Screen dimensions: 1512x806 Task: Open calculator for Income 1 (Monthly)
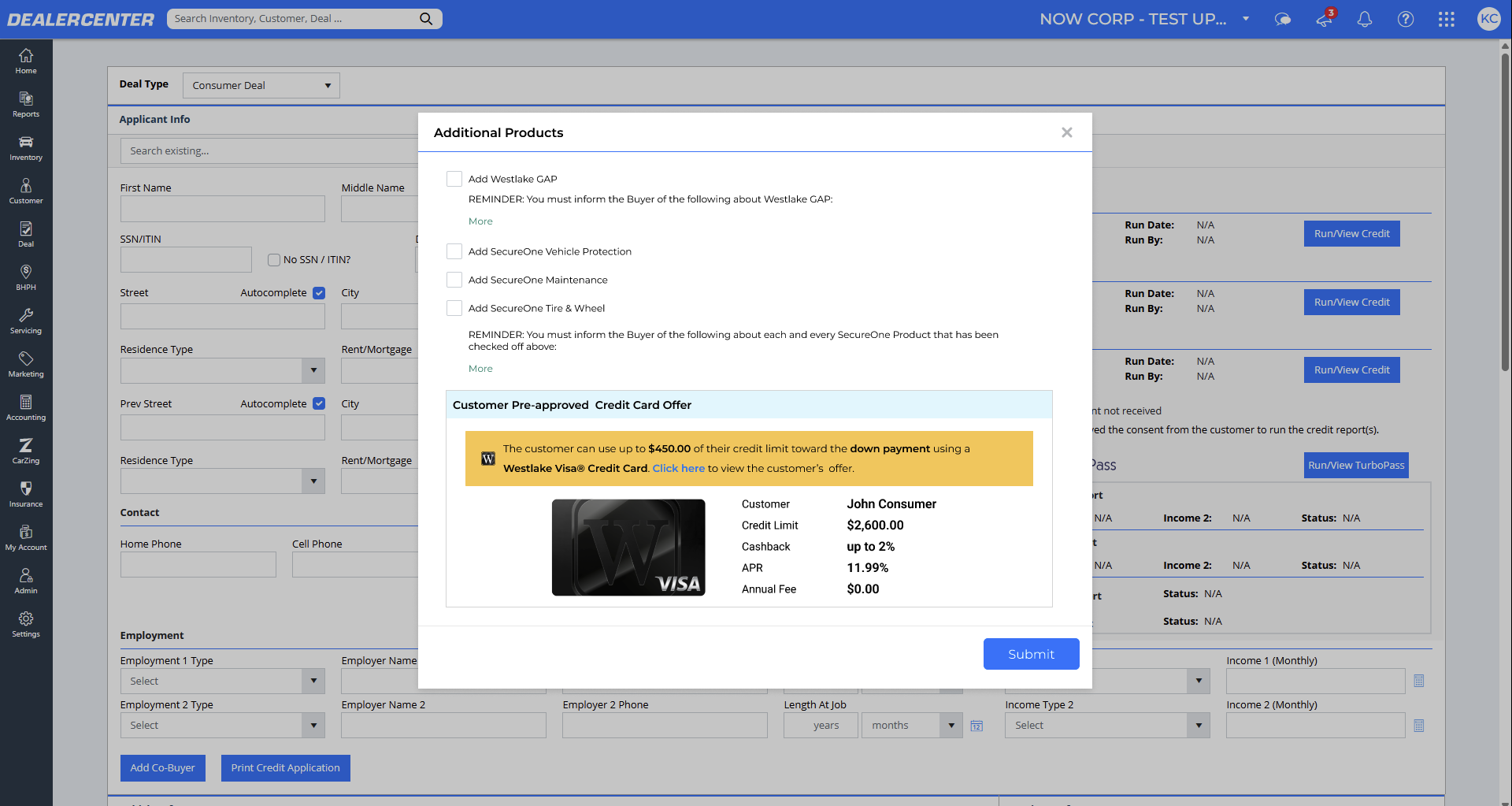coord(1419,681)
